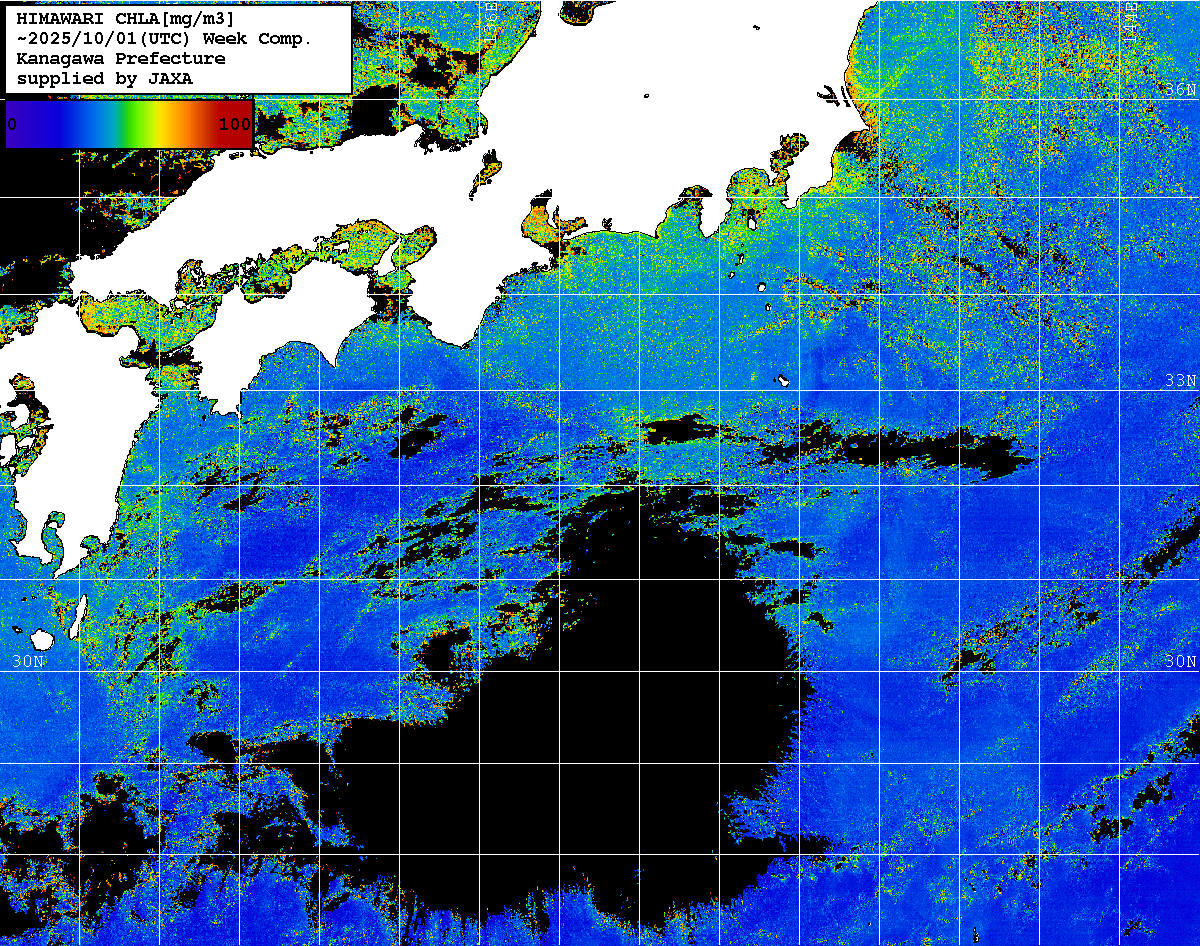Click the round white island near left 30N label

click(x=42, y=638)
